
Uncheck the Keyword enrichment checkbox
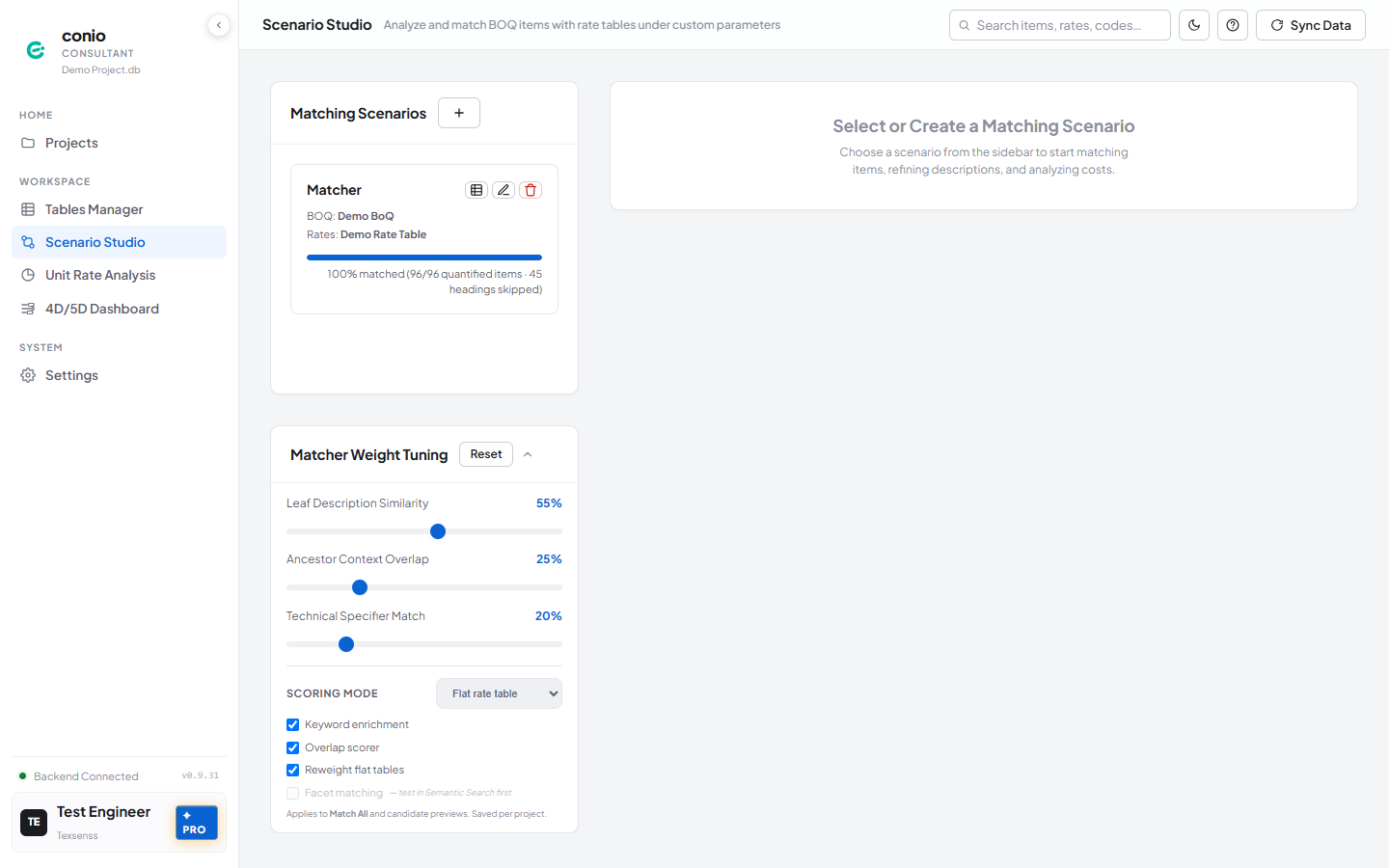(x=292, y=724)
